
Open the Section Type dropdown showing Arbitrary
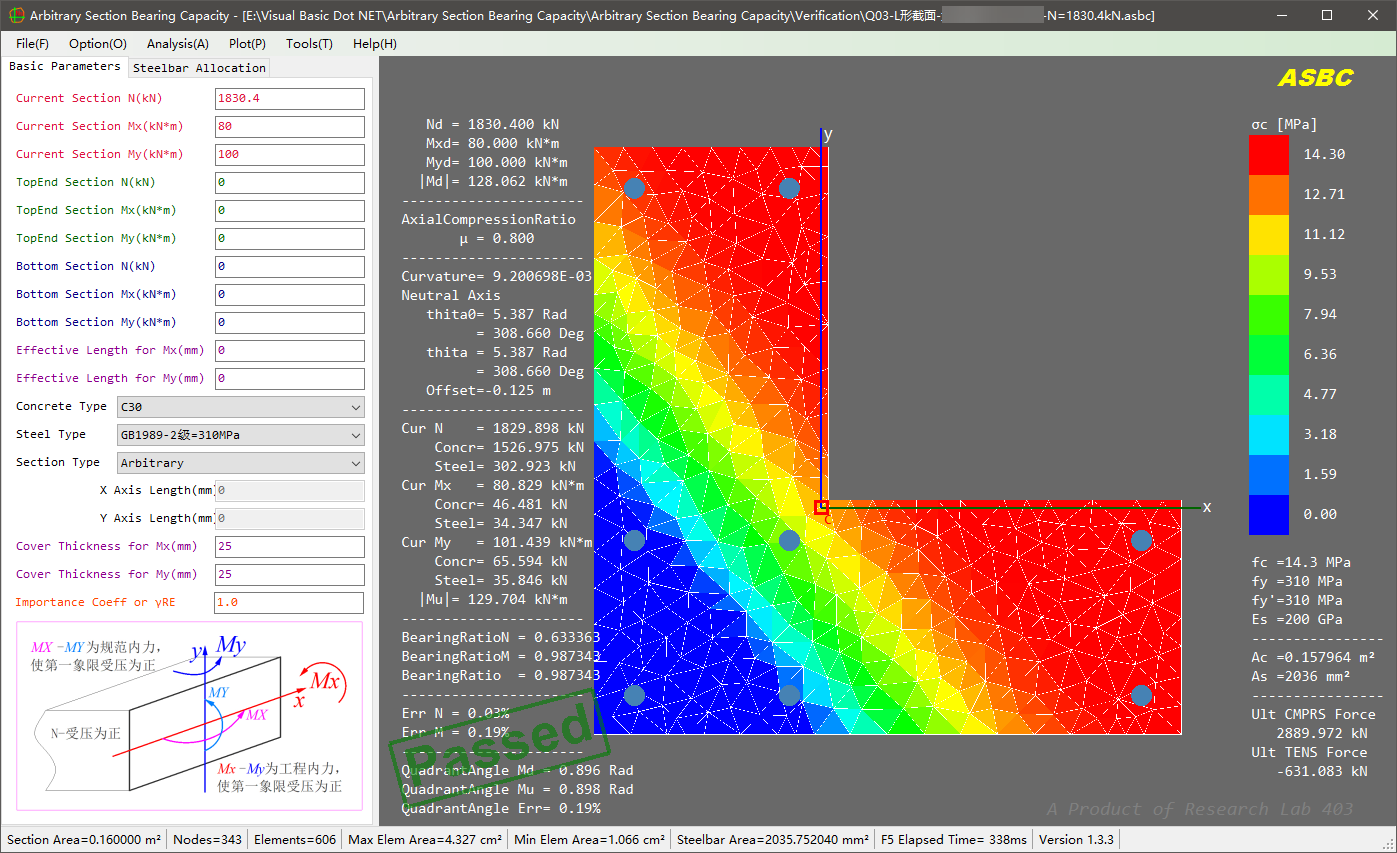coord(240,463)
